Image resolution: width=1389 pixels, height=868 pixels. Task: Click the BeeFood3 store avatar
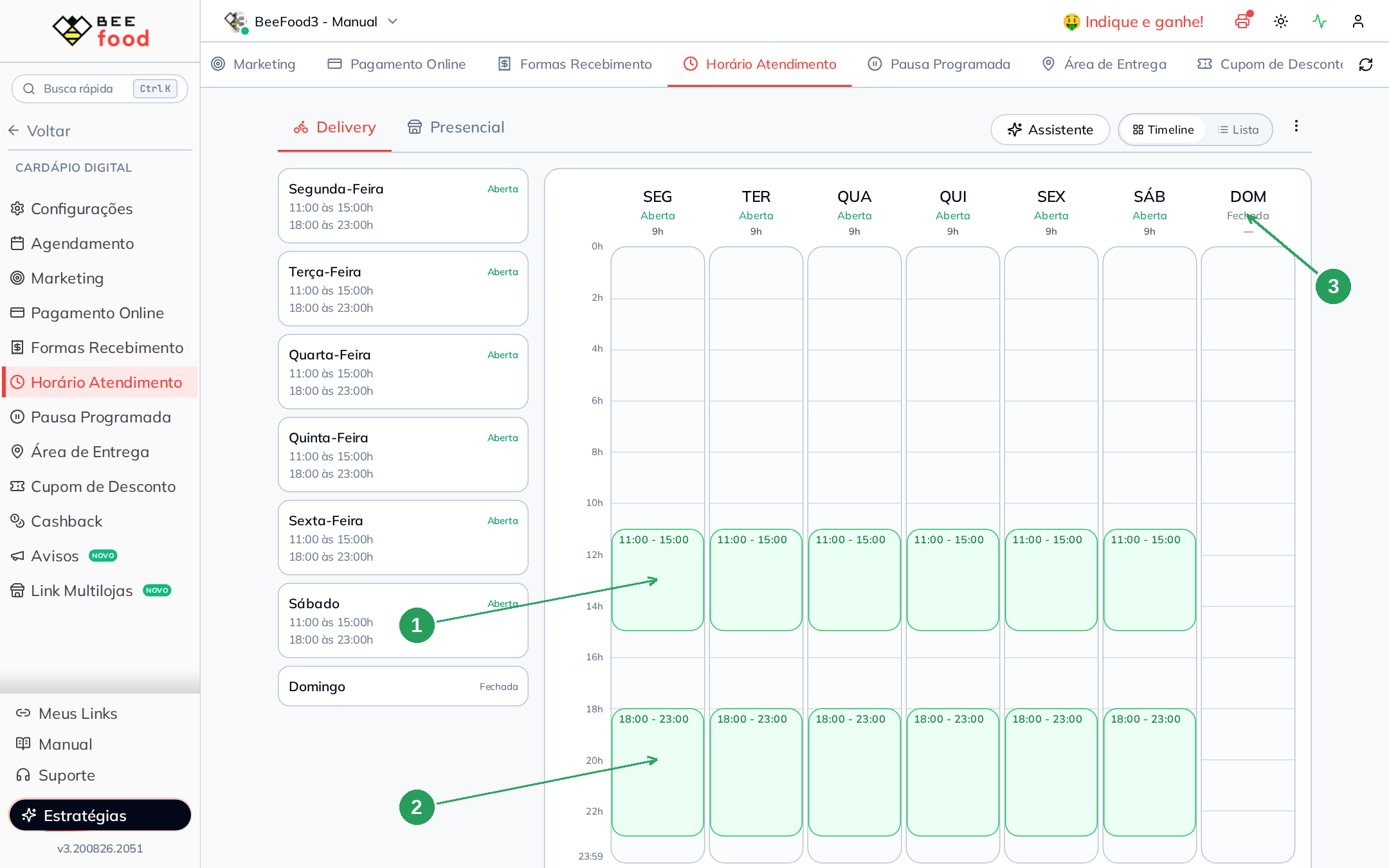coord(236,22)
